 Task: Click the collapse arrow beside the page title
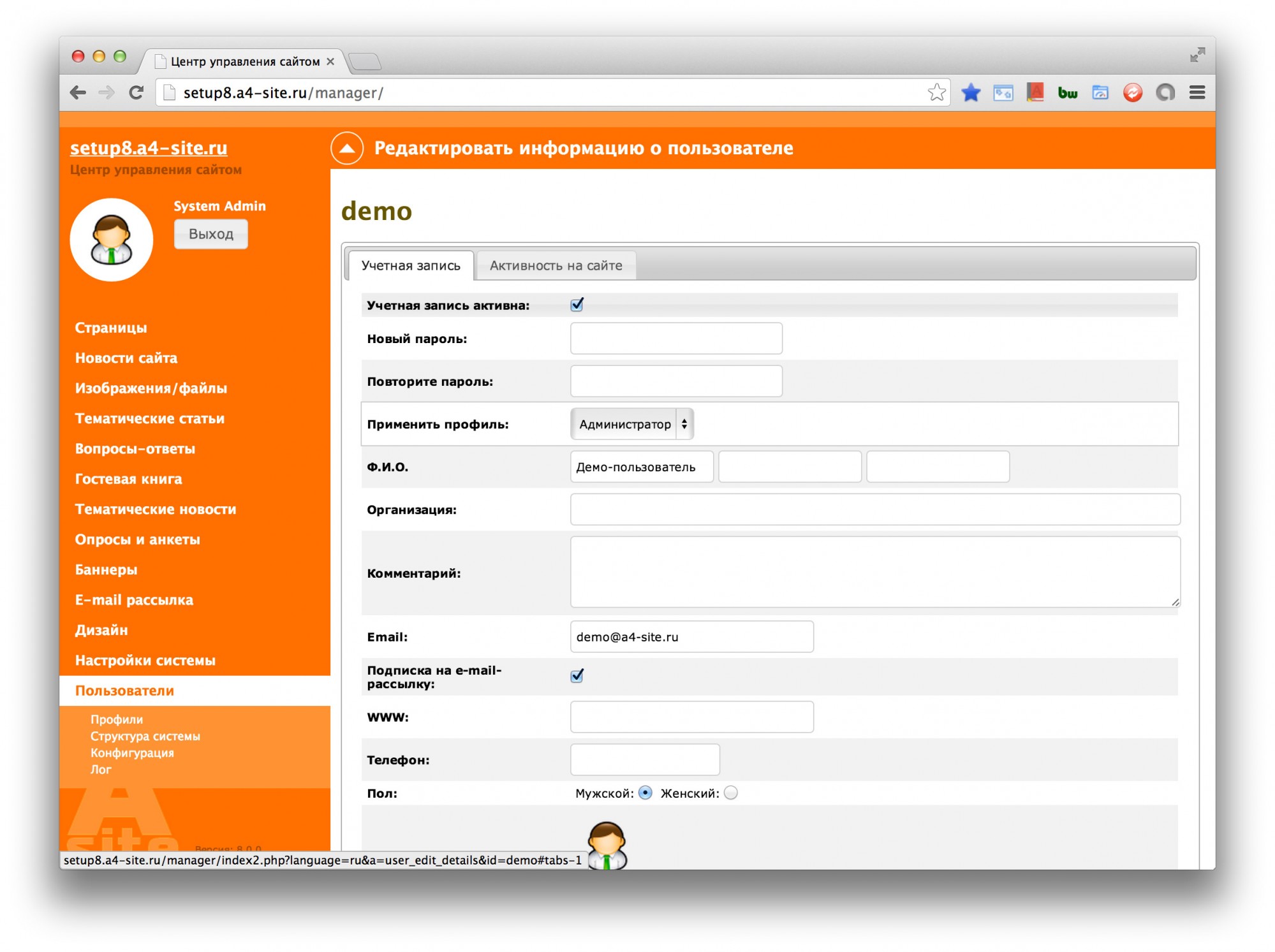pyautogui.click(x=347, y=148)
